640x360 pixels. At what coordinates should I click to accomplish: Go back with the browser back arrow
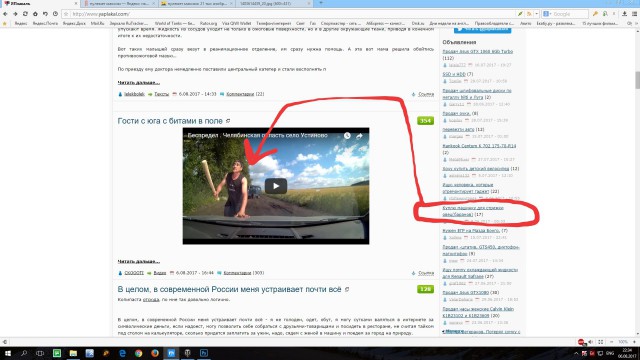(5, 14)
